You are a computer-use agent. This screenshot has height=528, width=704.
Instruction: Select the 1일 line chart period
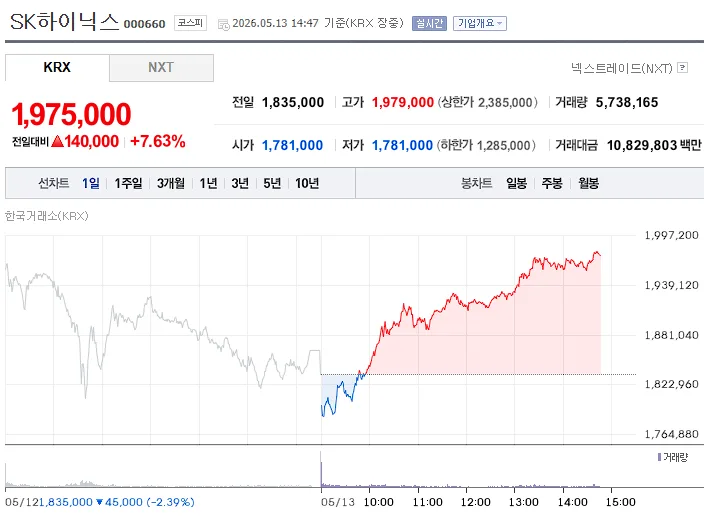click(91, 183)
